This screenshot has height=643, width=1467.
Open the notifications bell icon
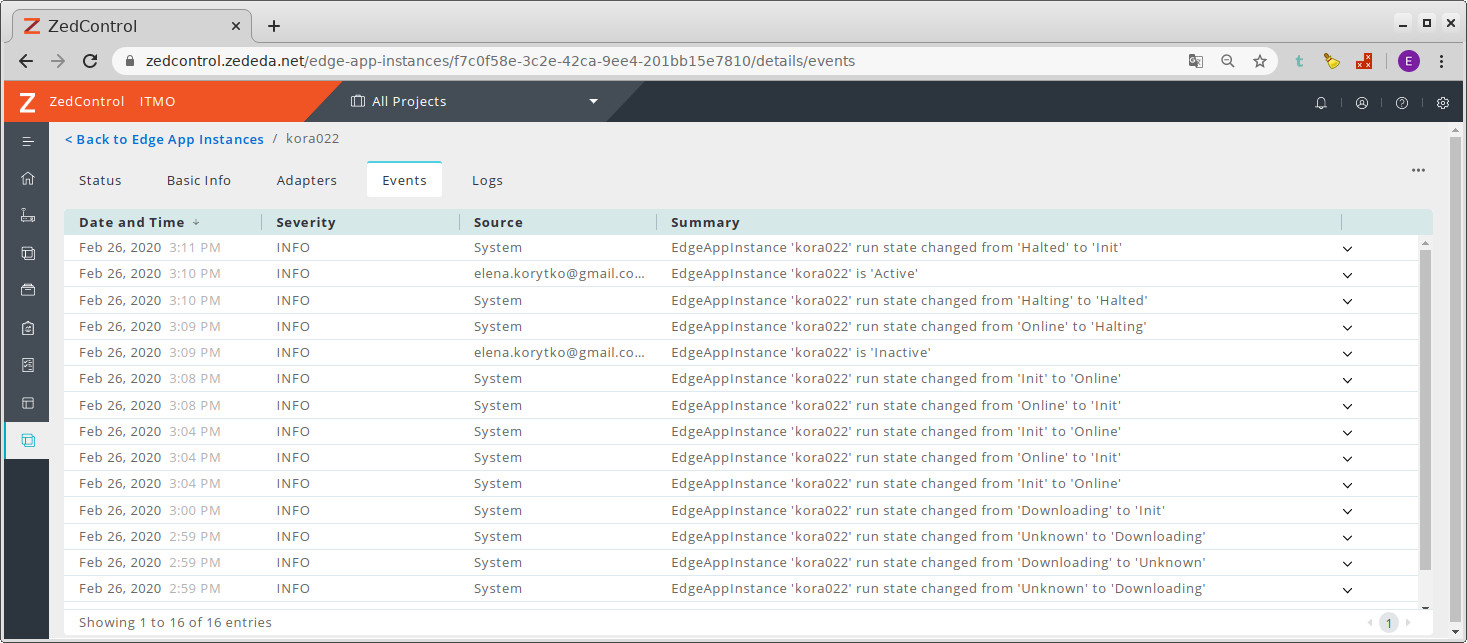coord(1321,102)
